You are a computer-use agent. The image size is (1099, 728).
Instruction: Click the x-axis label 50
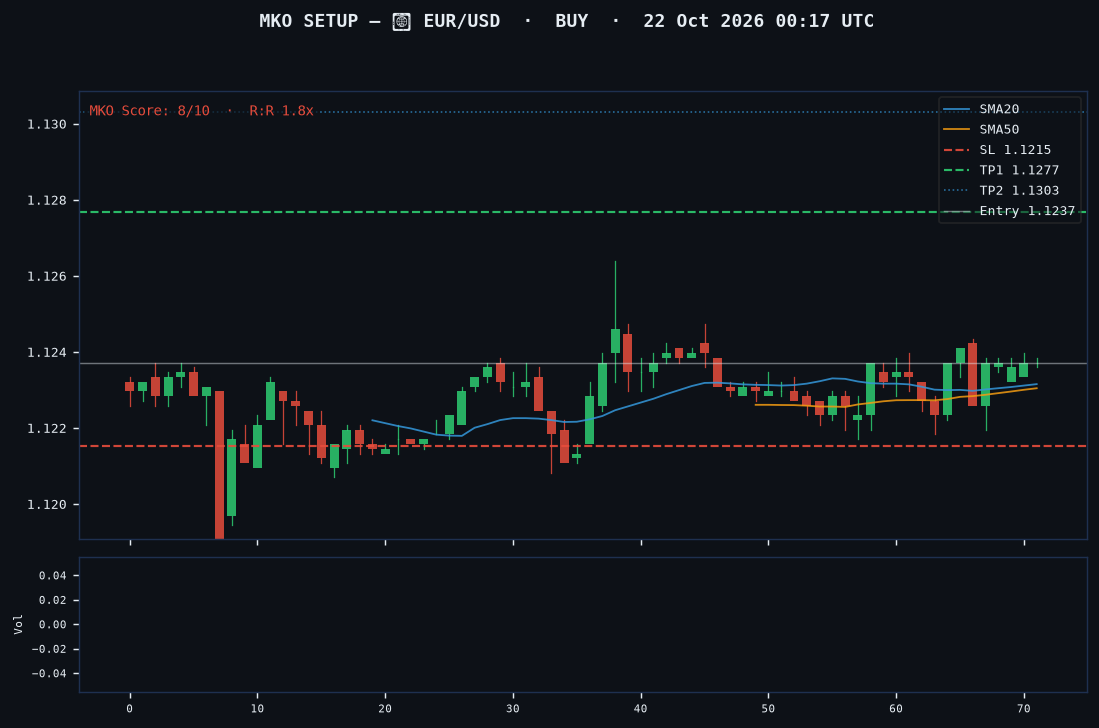pos(768,709)
